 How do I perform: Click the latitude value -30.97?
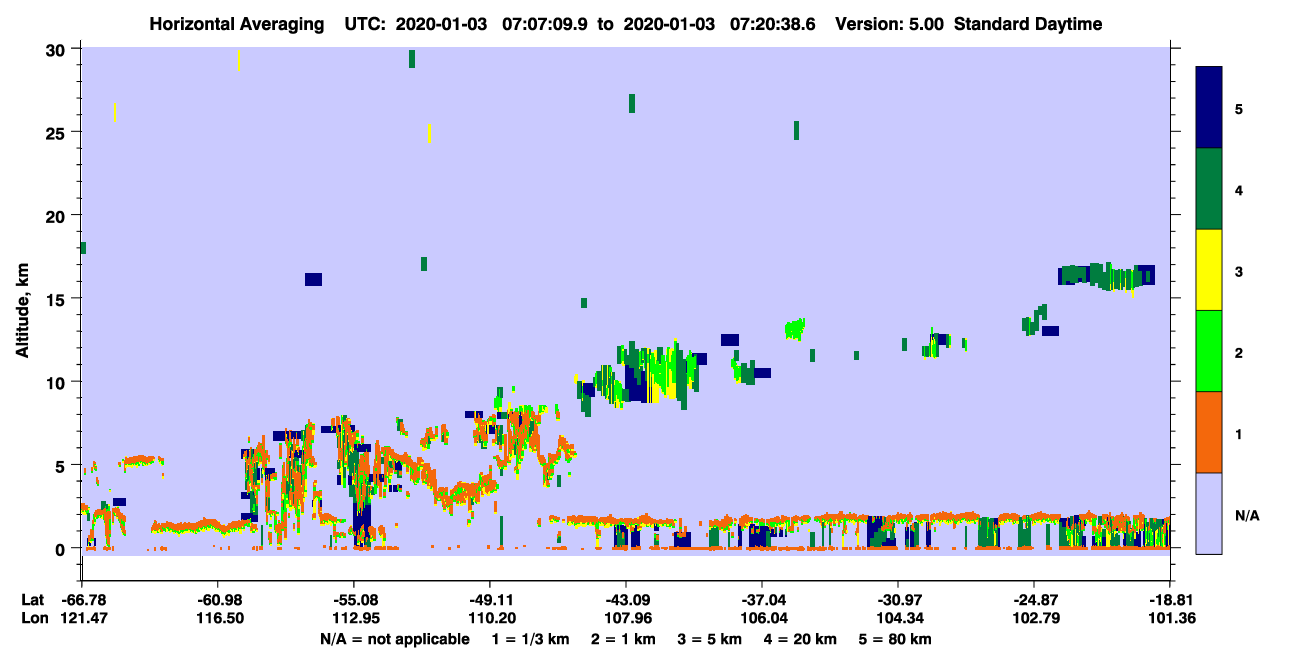(x=898, y=599)
